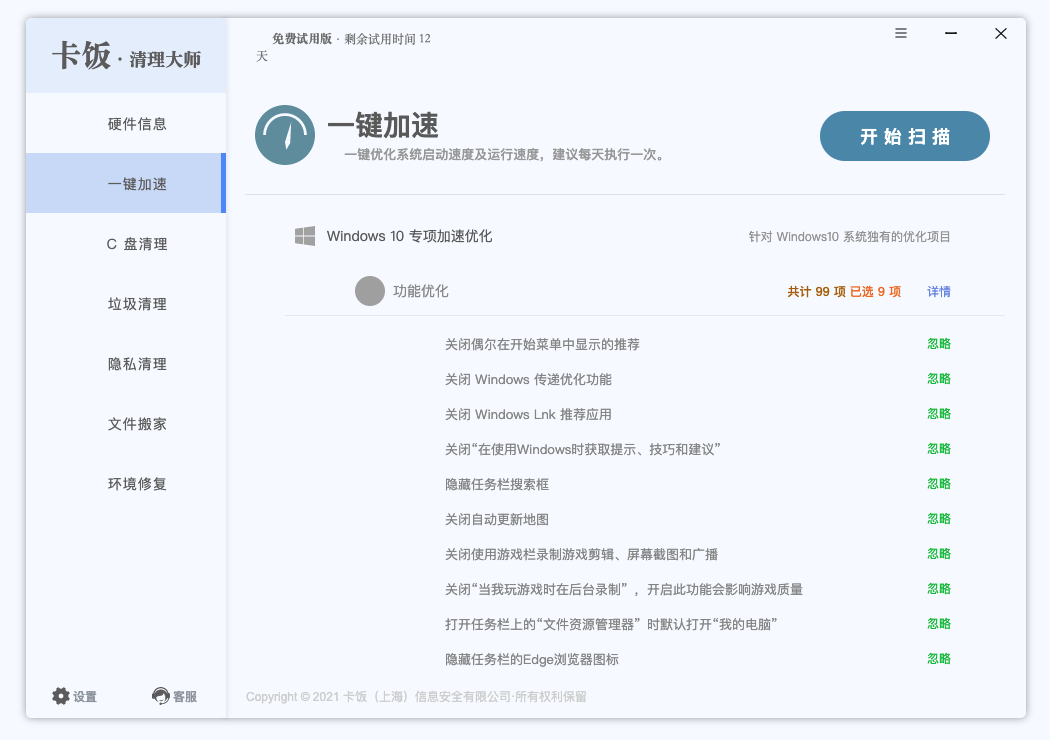Switch to the 文件搬家 tab
This screenshot has height=740, width=1050.
[126, 424]
